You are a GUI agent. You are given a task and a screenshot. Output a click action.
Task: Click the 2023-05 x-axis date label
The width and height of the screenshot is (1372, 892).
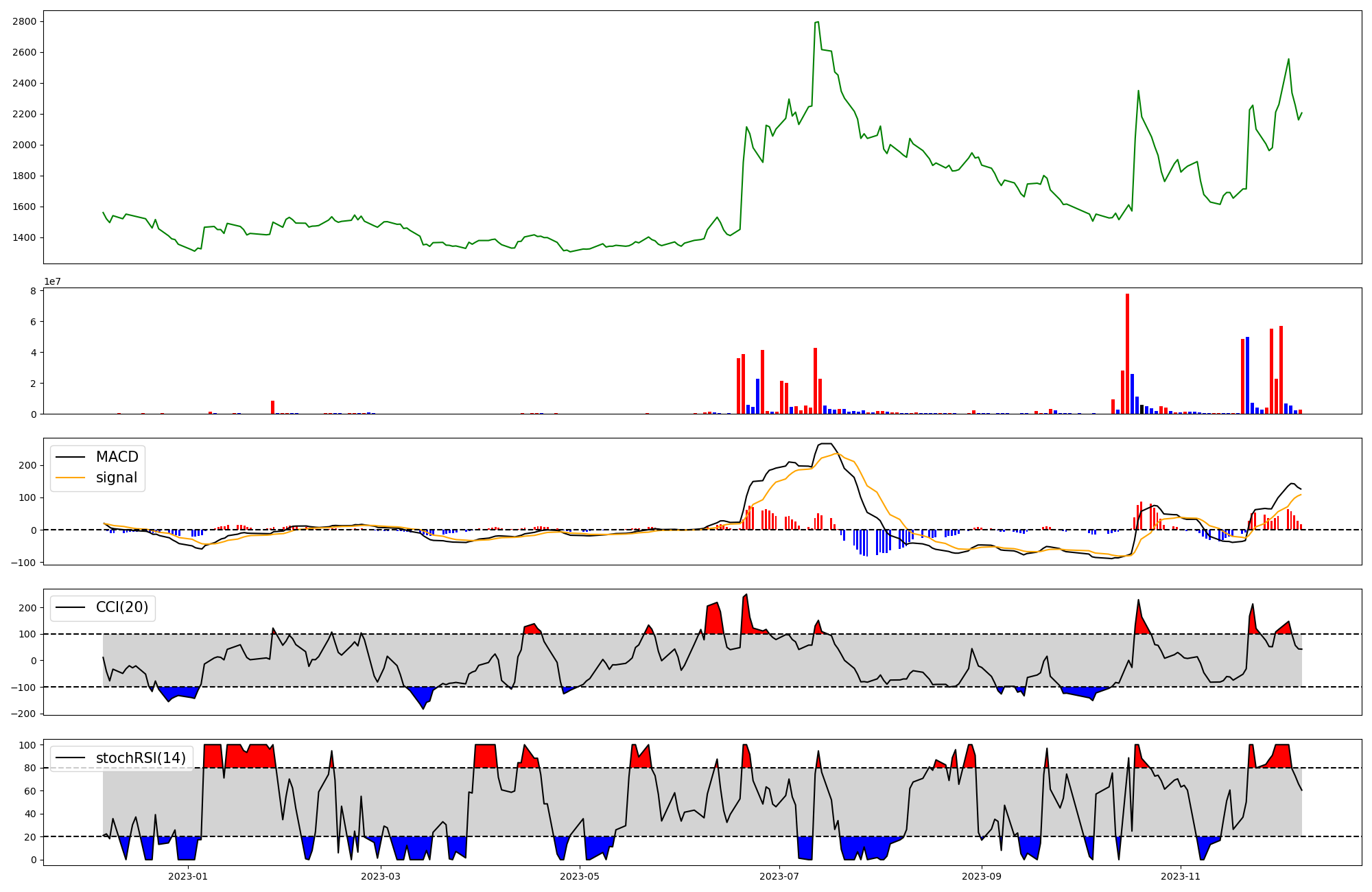click(580, 876)
